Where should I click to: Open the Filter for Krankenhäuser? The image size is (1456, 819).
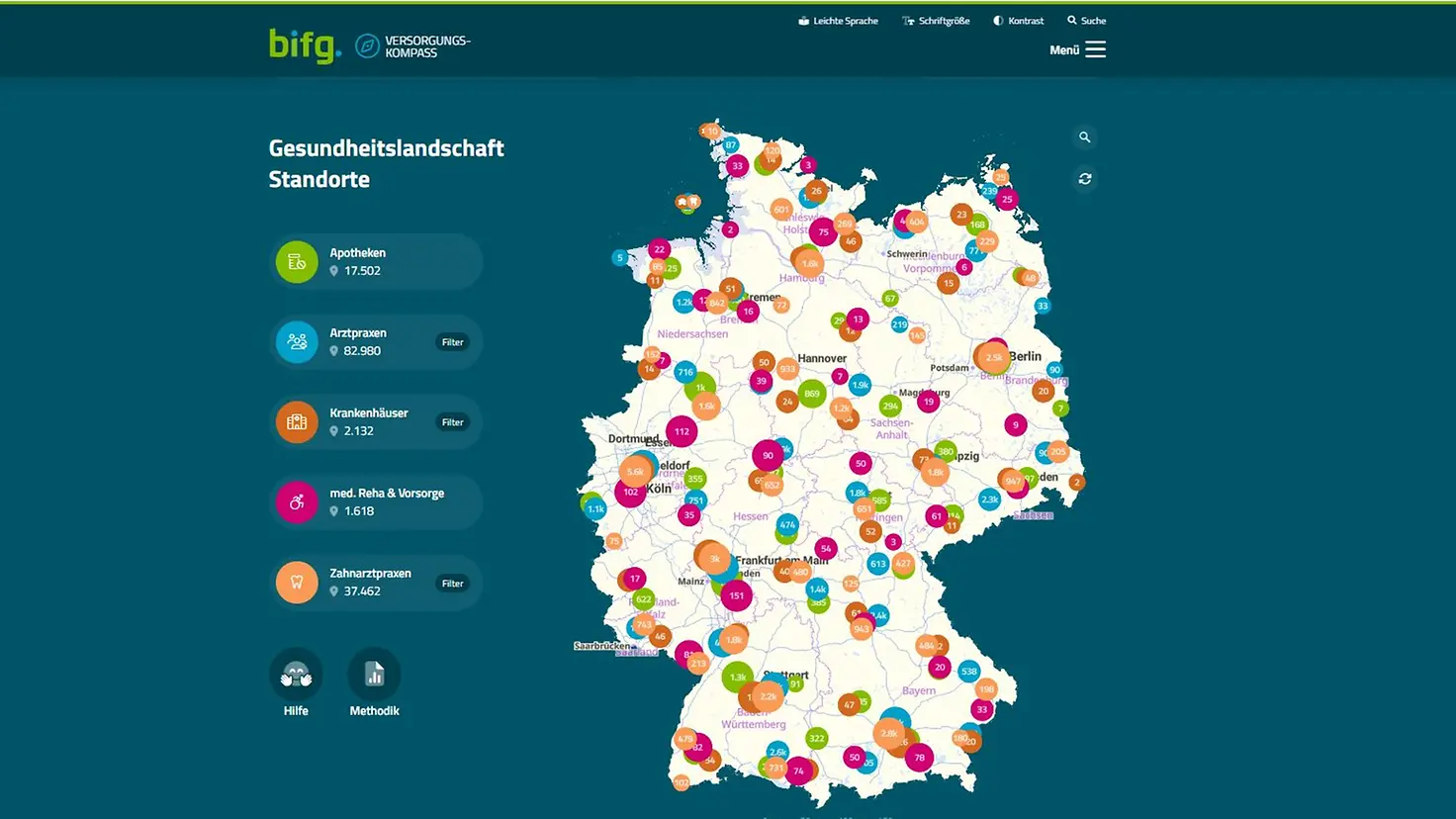[452, 422]
